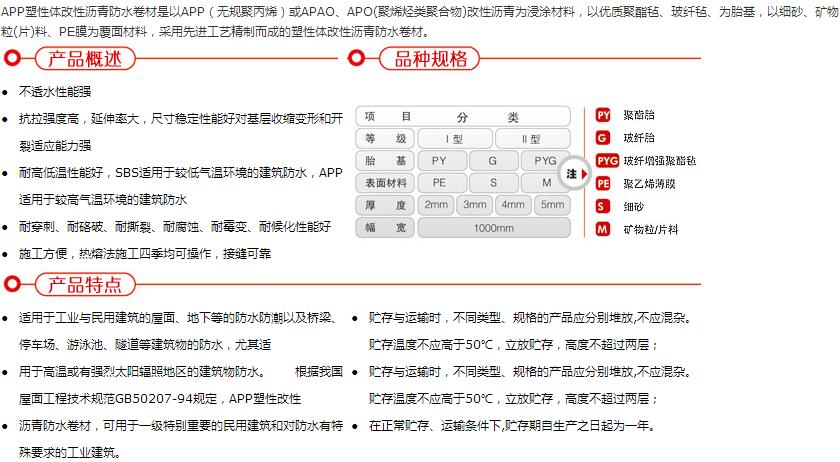Viewport: 840px width, 462px height.
Task: Select the 2mm thickness cell
Action: tap(436, 205)
